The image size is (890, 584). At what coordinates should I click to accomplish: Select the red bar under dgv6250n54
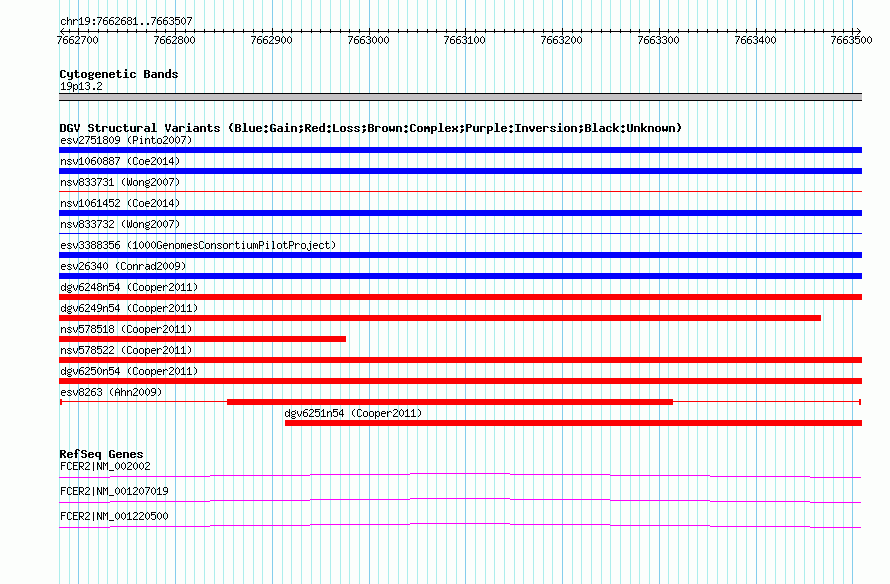(460, 381)
